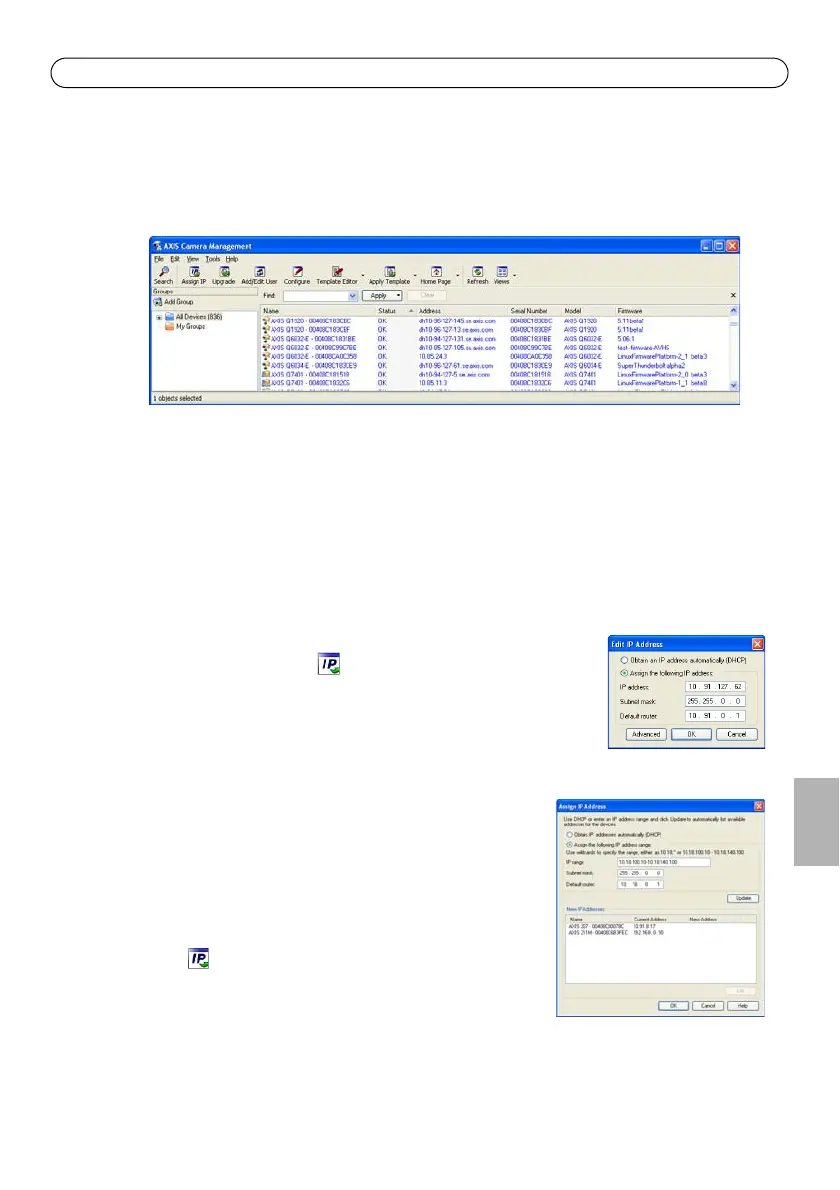
Task: Sort by the Status column header
Action: 395,311
